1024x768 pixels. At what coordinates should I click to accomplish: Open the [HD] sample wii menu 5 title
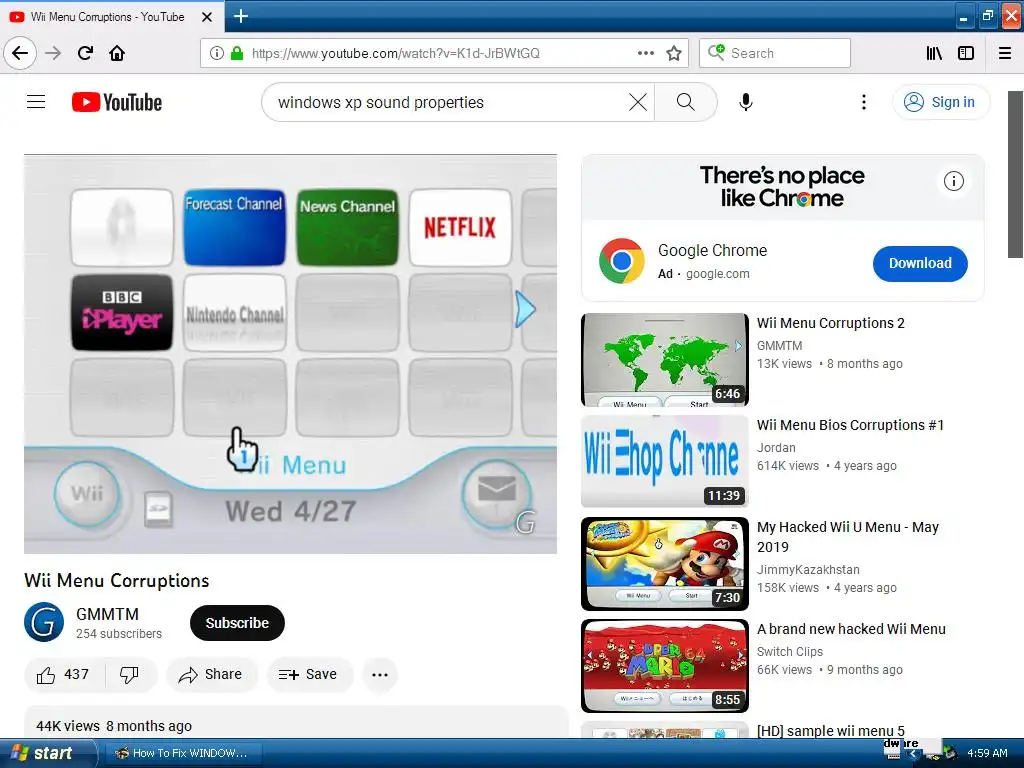coord(831,731)
